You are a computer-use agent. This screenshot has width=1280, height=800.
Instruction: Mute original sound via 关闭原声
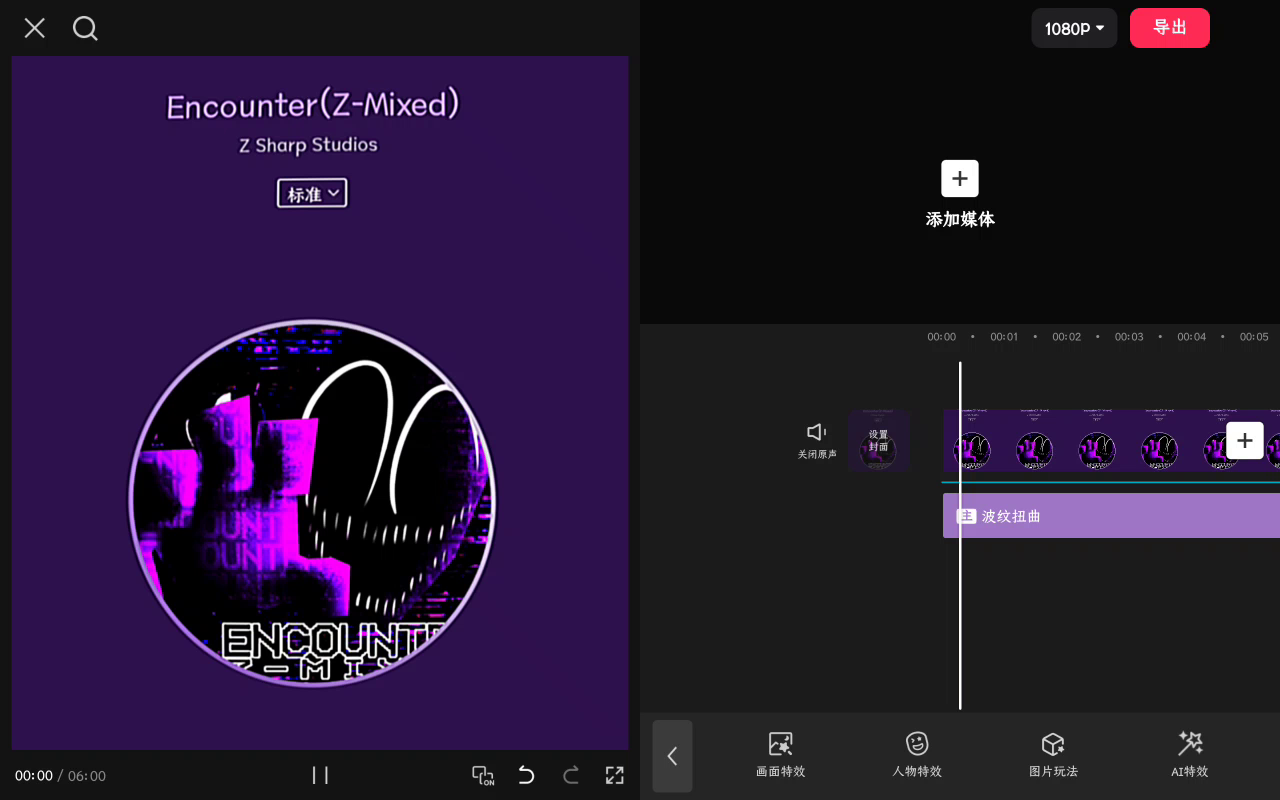click(817, 440)
